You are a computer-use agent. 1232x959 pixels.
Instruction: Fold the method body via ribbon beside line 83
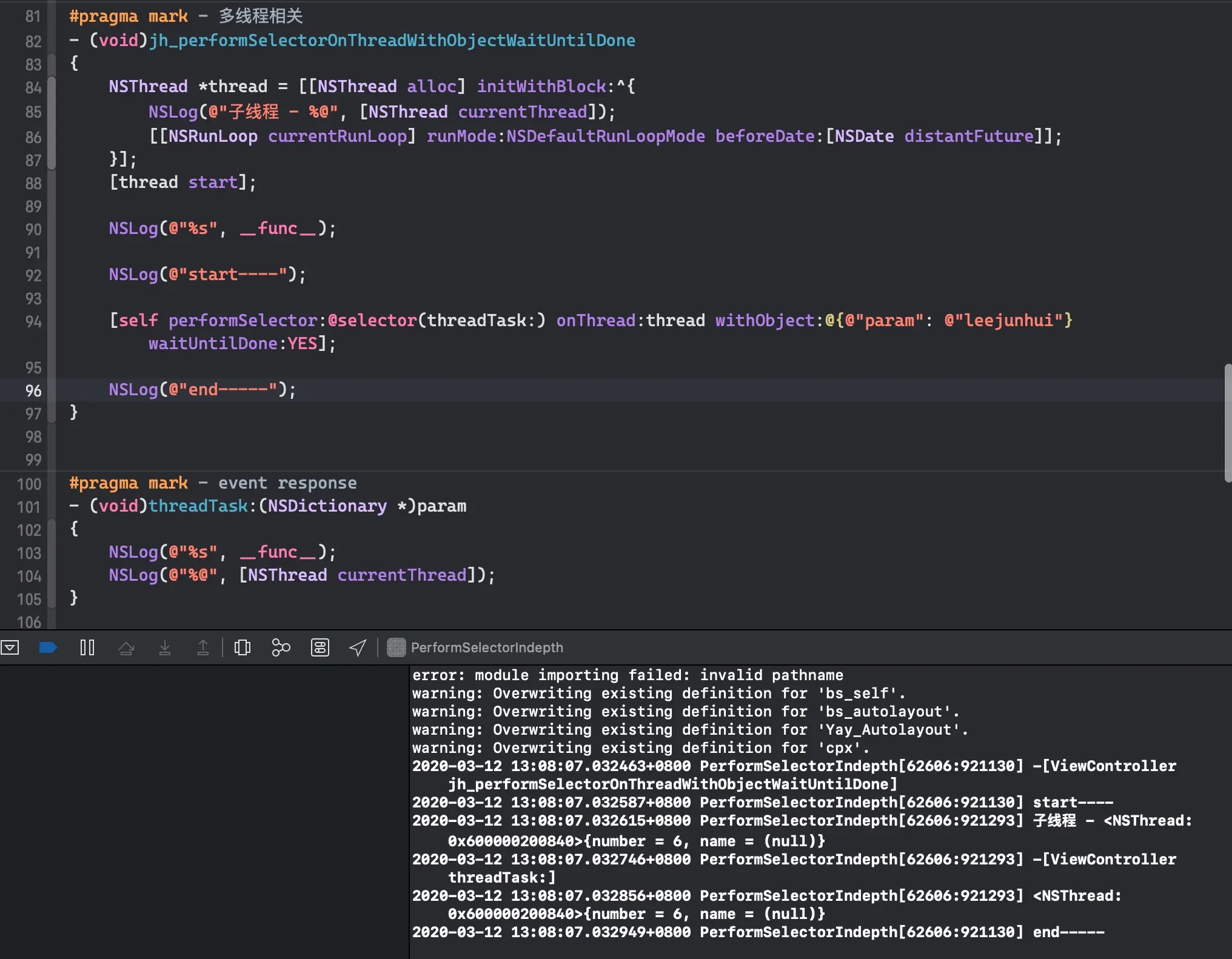point(52,64)
